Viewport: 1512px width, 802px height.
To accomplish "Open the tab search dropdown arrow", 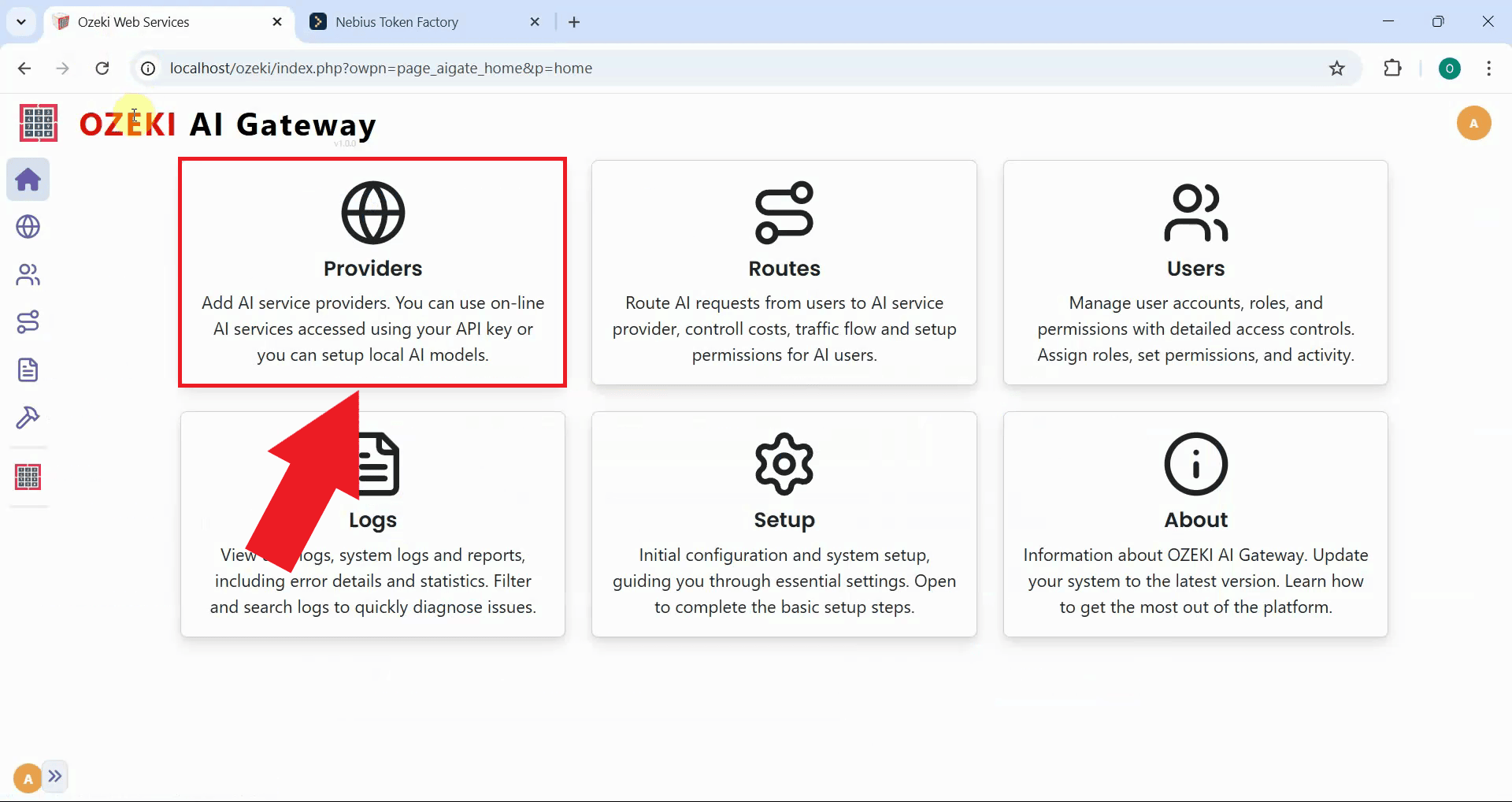I will click(x=21, y=21).
